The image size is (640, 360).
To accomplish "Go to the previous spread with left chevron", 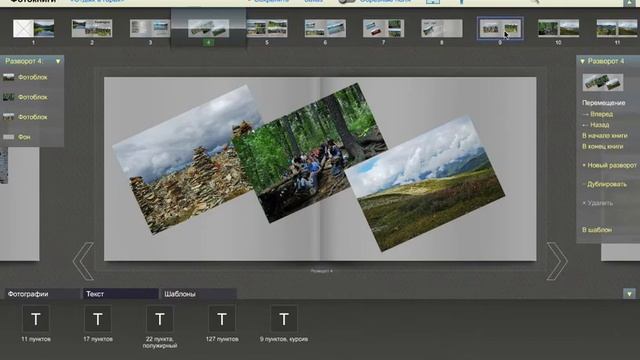I will (x=84, y=261).
